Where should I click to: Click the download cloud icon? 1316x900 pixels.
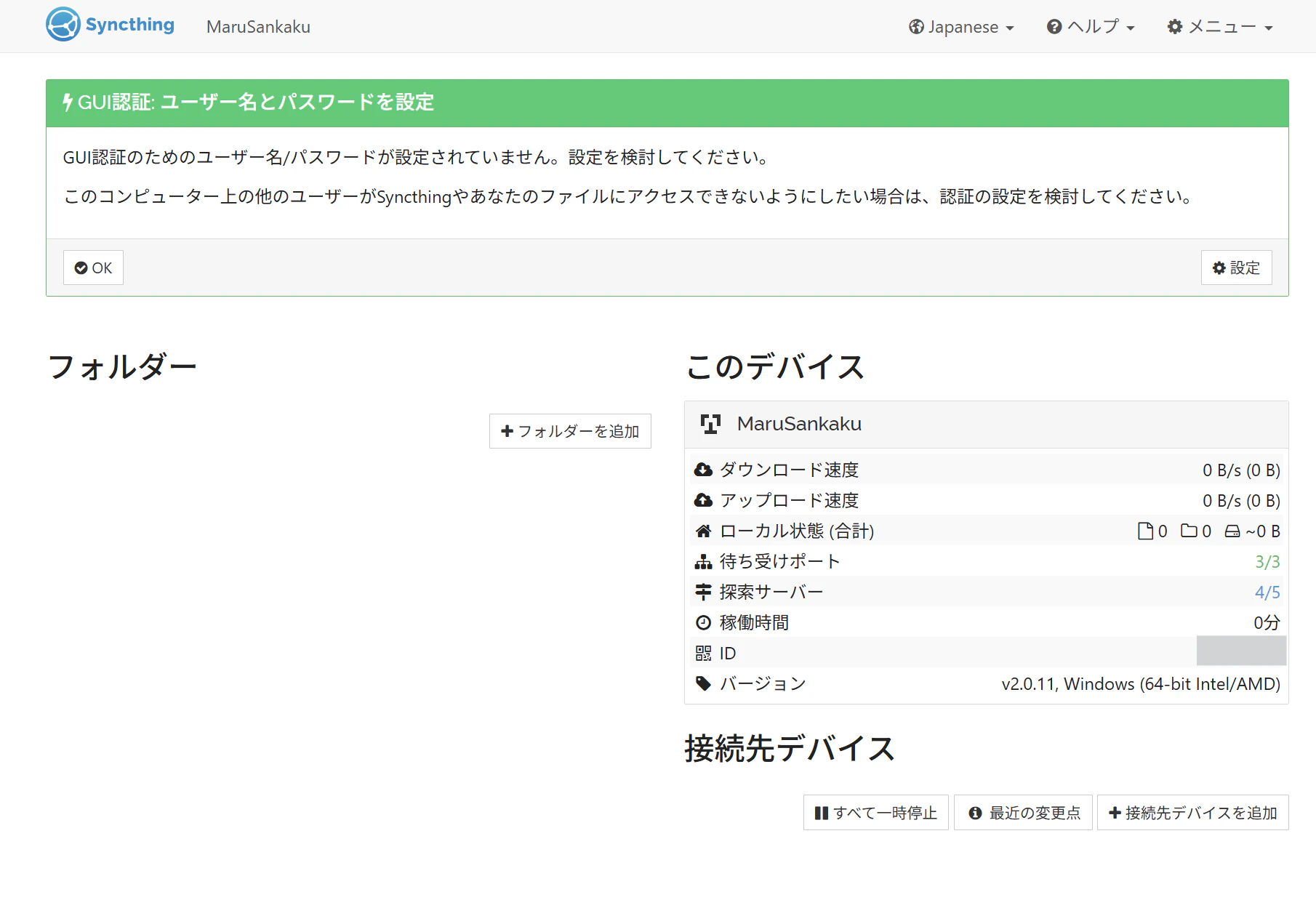click(703, 470)
